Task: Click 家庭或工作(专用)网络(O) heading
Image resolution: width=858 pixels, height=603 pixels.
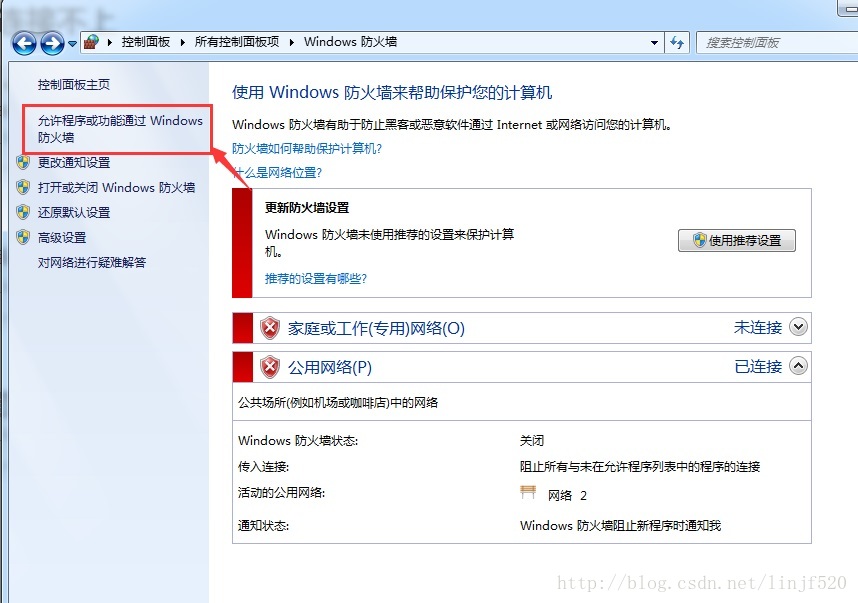Action: (376, 328)
